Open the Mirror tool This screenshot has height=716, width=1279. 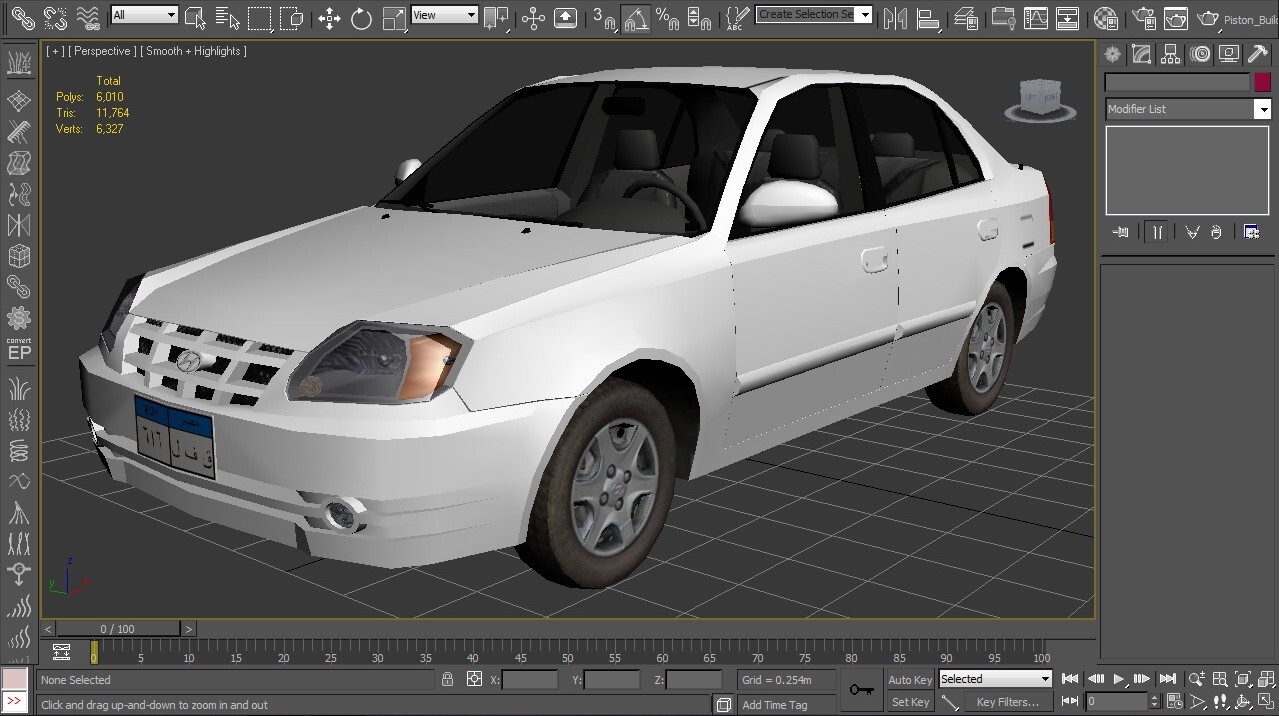(896, 18)
